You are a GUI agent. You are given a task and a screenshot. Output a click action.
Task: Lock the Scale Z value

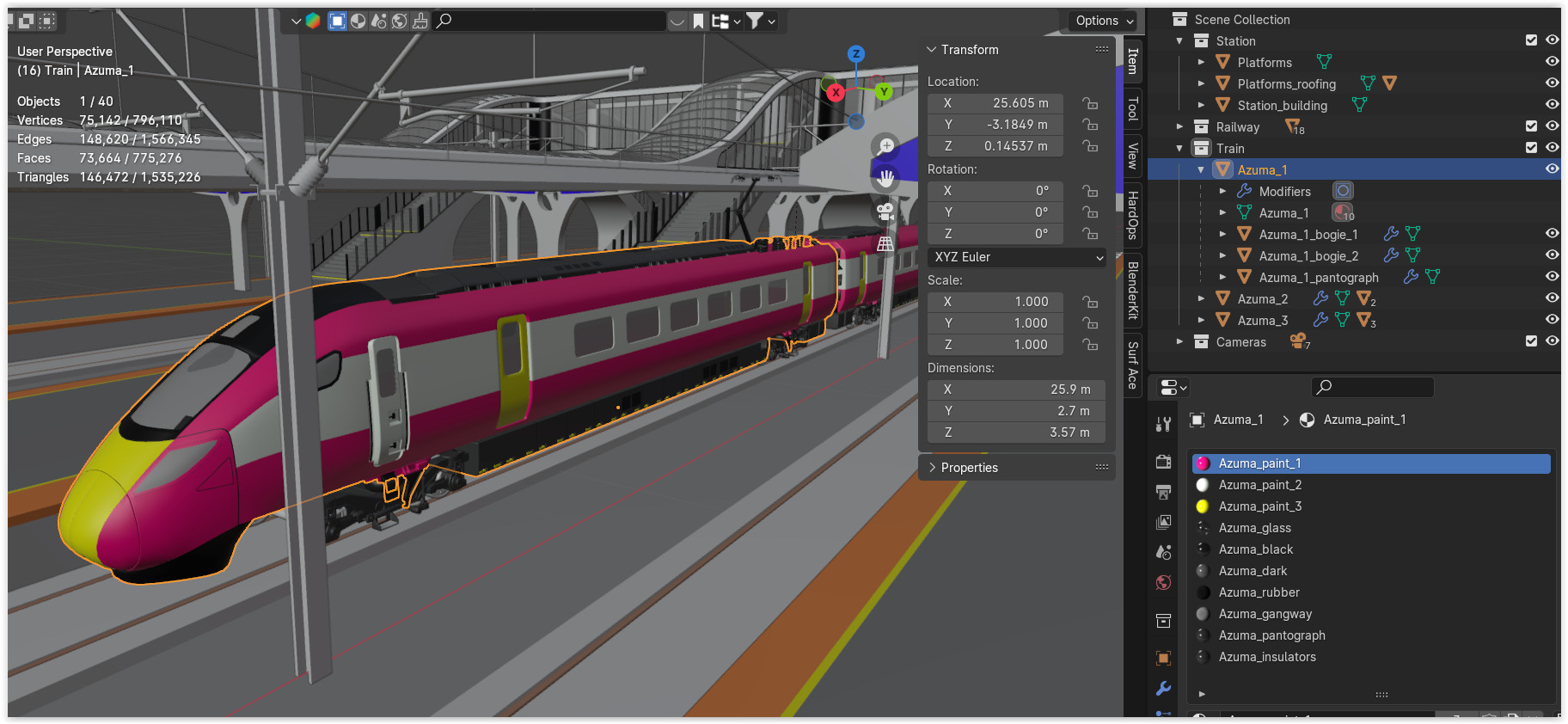point(1090,345)
